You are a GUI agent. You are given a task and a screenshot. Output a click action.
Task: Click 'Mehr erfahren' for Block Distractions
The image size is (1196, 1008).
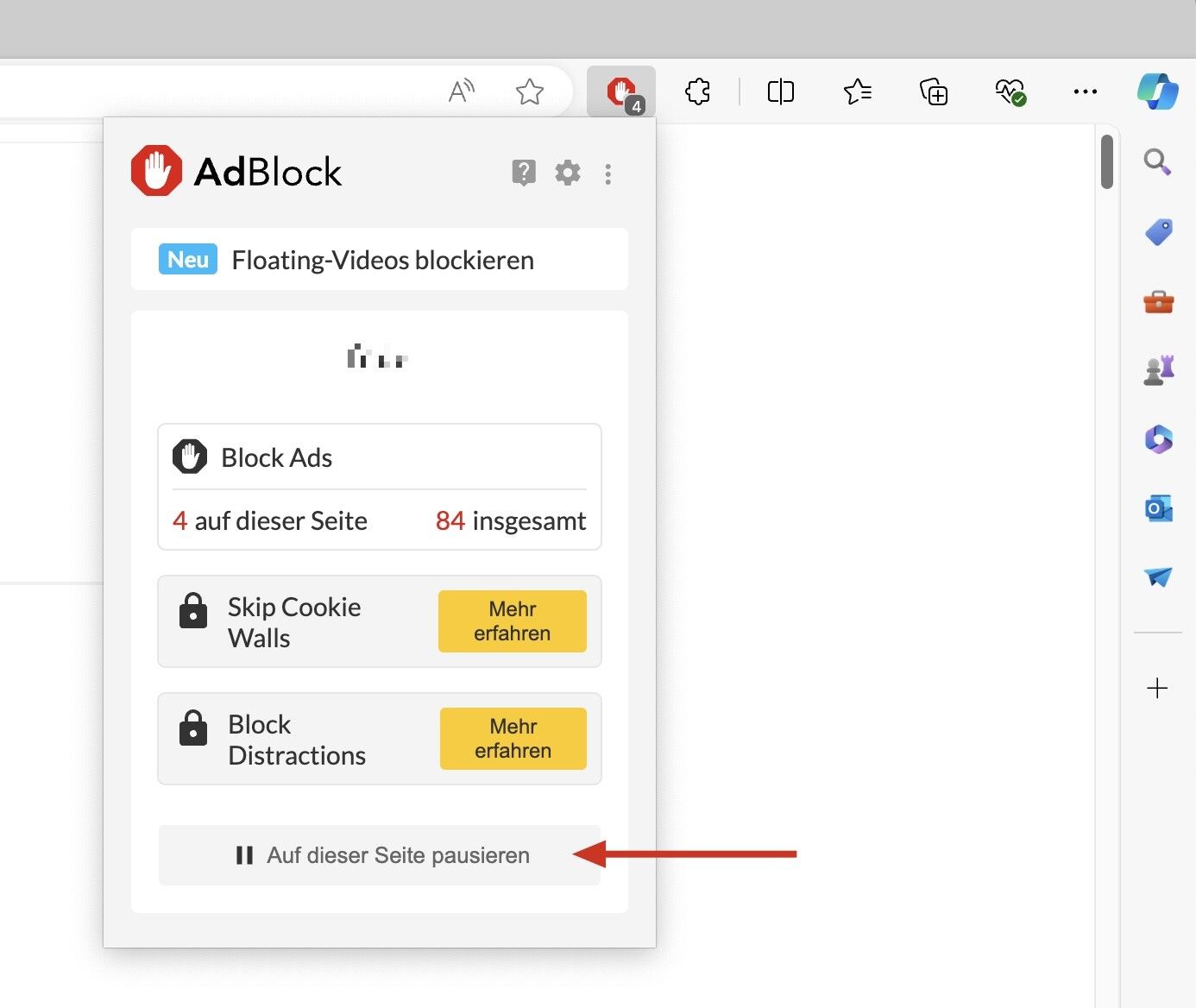click(513, 739)
